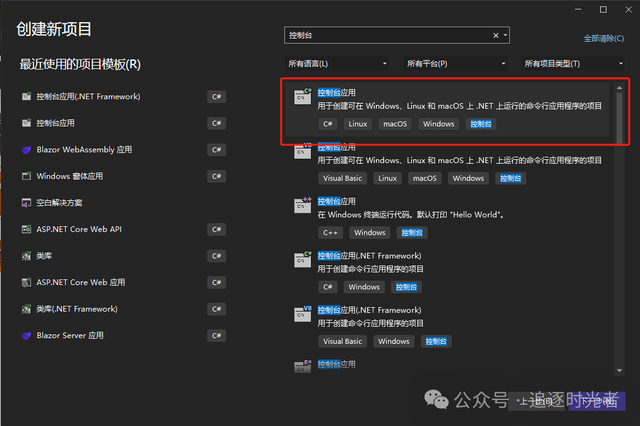Click the ASP.NET Core Web 应用 icon
Image resolution: width=640 pixels, height=426 pixels.
pos(27,282)
